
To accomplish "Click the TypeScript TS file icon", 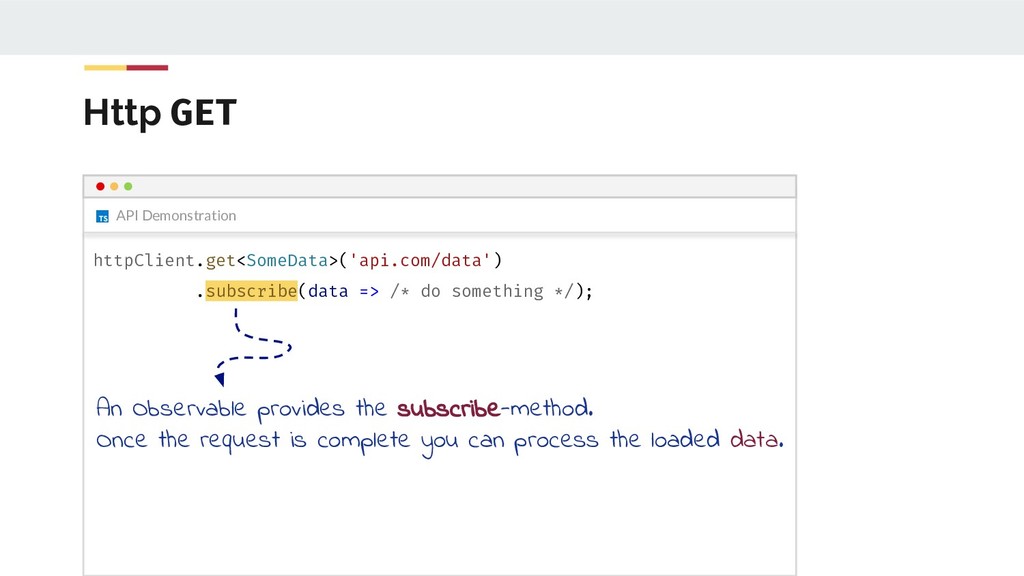I will tap(102, 216).
